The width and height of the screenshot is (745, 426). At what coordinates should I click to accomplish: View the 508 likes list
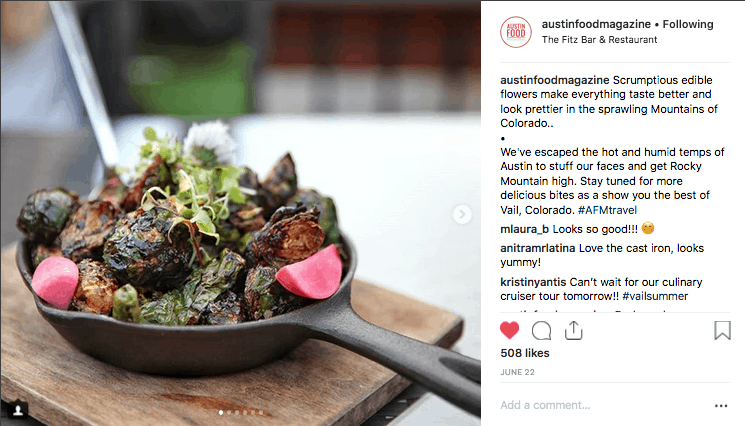coord(525,353)
